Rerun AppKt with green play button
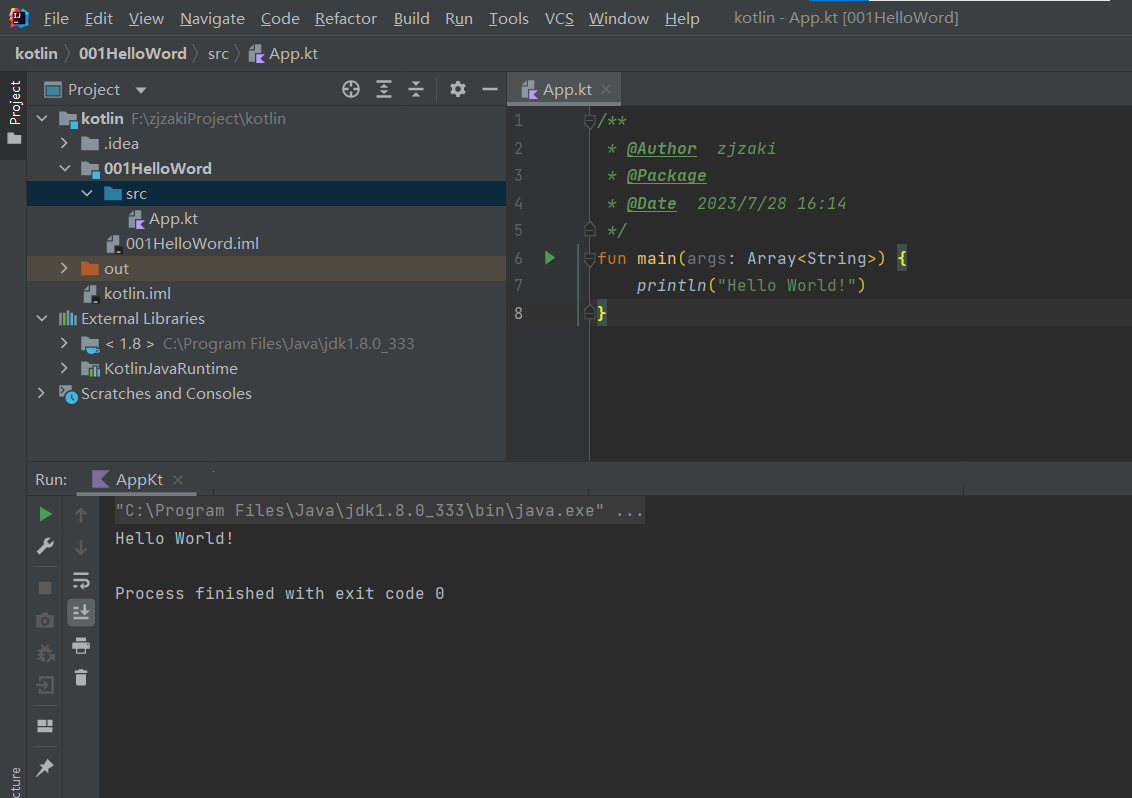Image resolution: width=1132 pixels, height=798 pixels. (45, 513)
